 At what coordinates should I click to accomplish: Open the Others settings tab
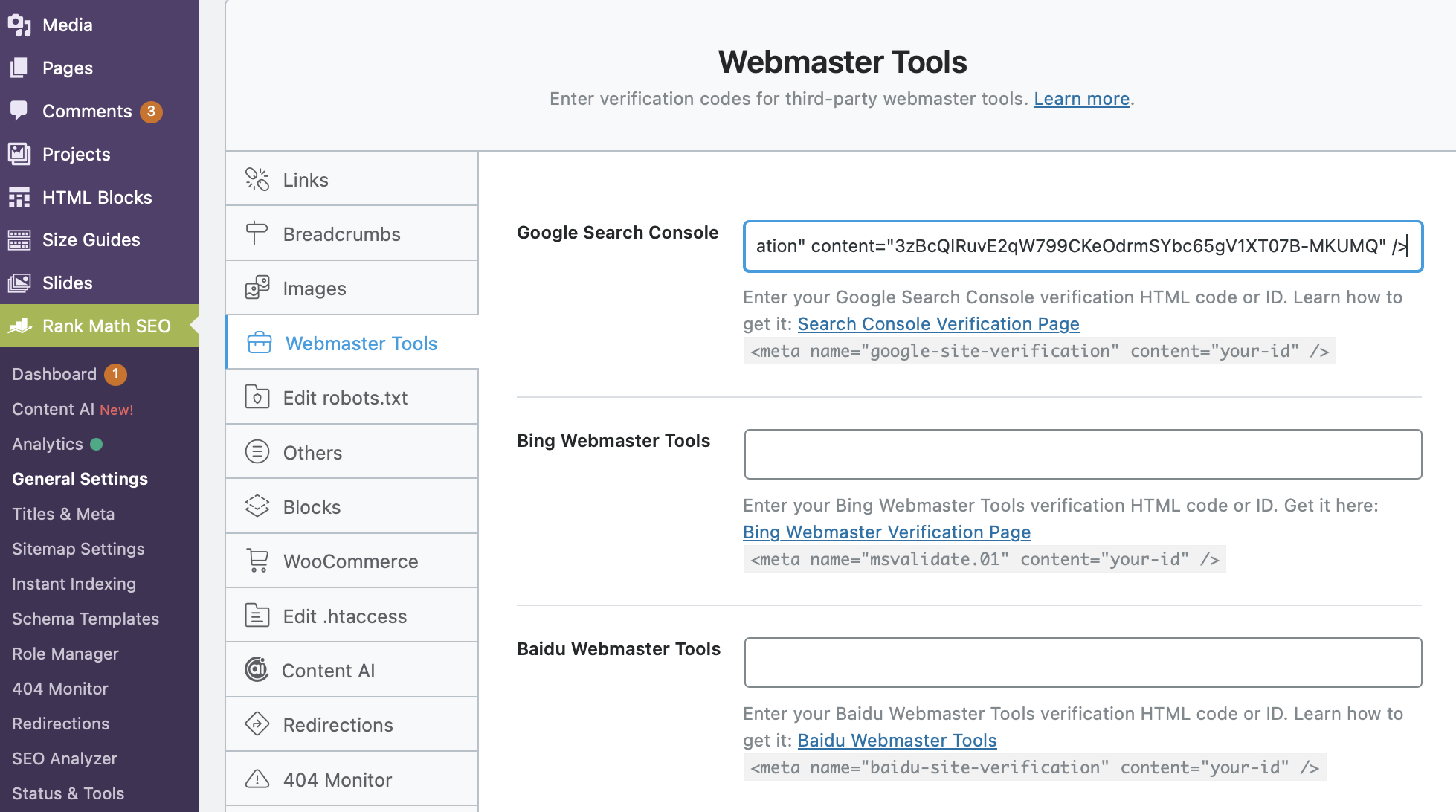click(x=312, y=452)
